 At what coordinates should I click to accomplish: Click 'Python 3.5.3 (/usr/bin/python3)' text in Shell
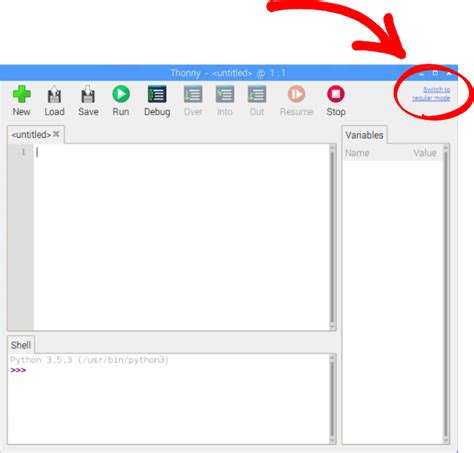pos(89,360)
